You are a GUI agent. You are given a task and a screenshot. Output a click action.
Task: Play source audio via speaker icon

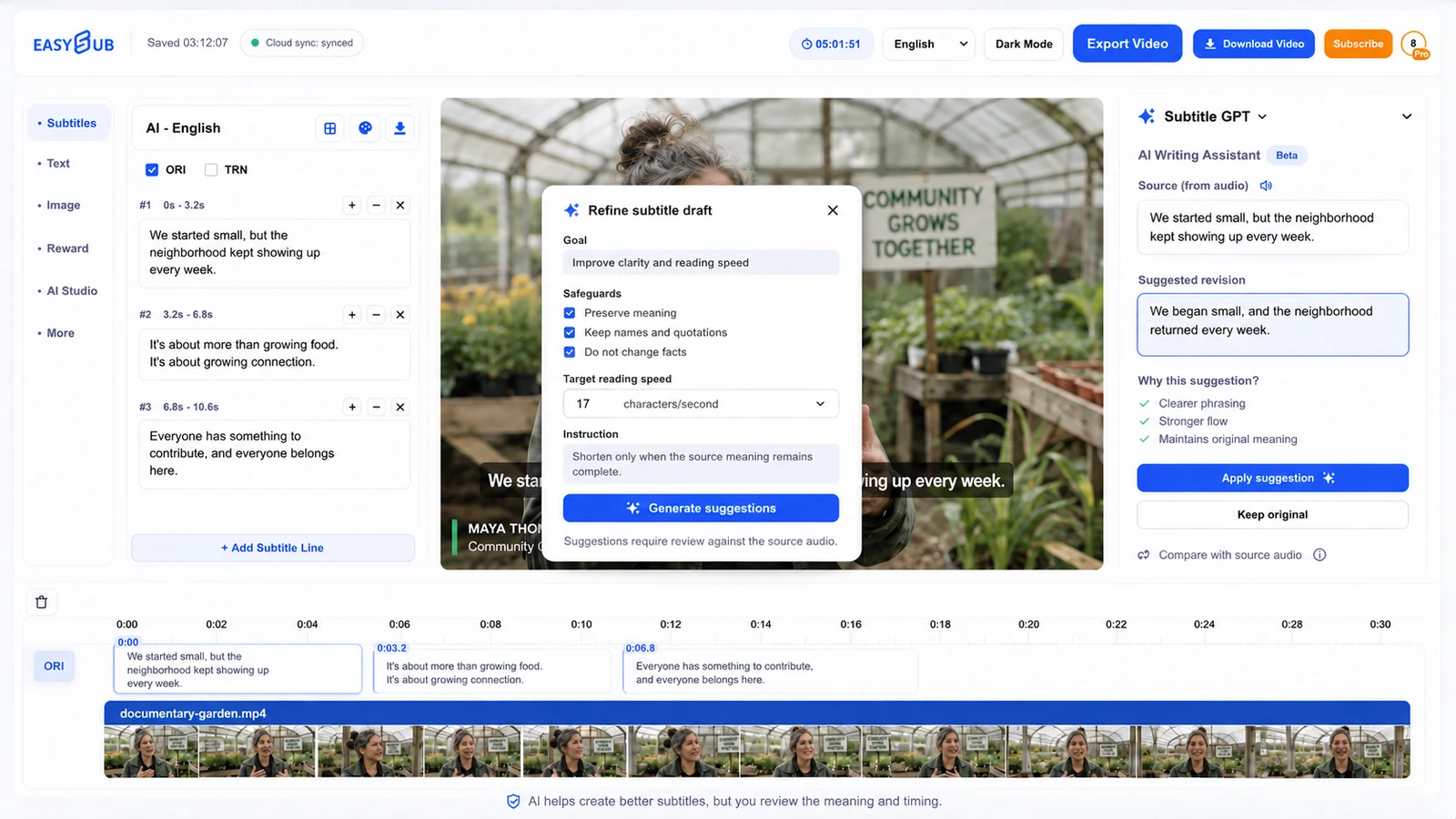point(1266,186)
